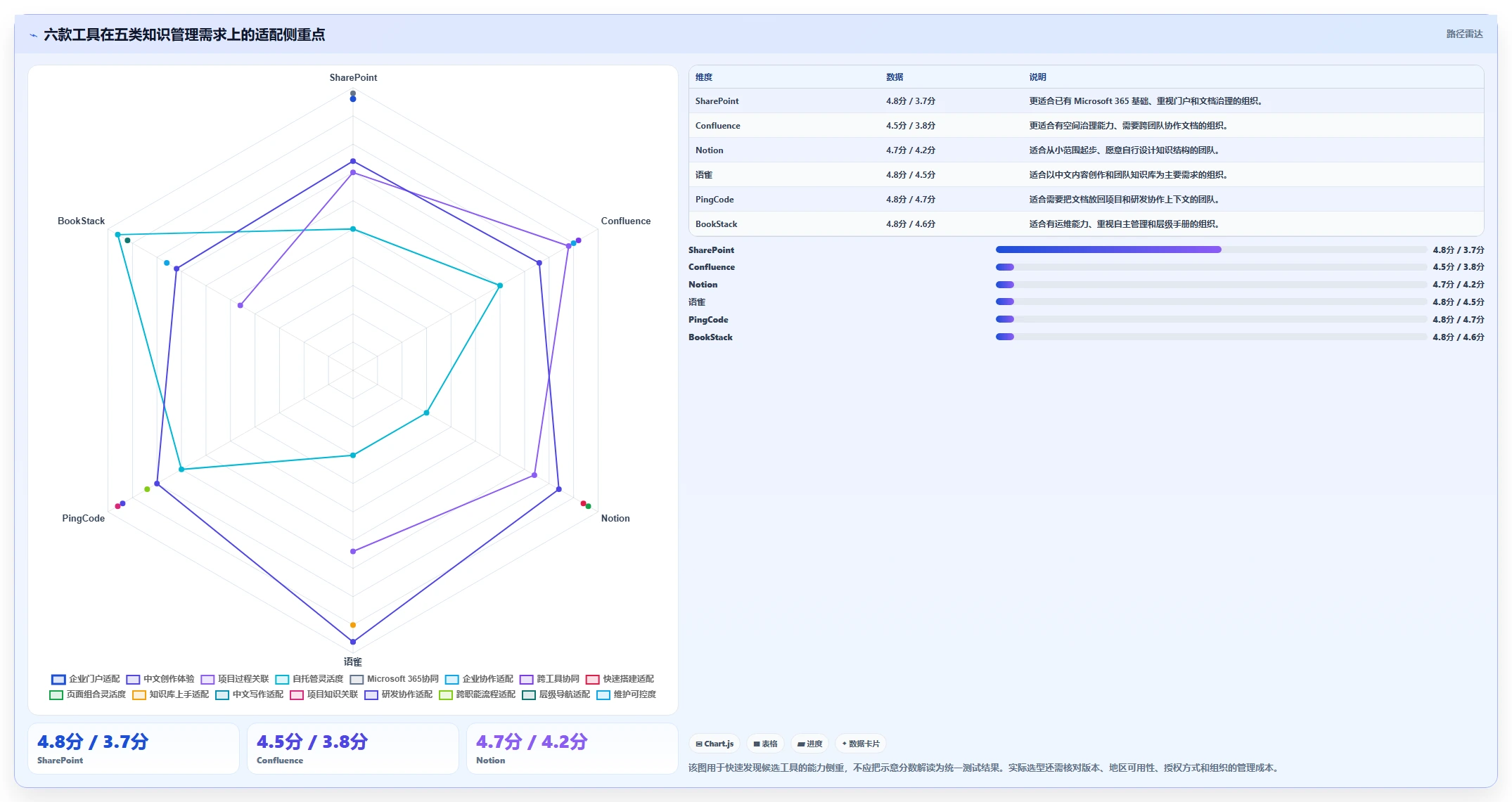
Task: Click the SharePoint axis label on the radar
Action: [353, 77]
